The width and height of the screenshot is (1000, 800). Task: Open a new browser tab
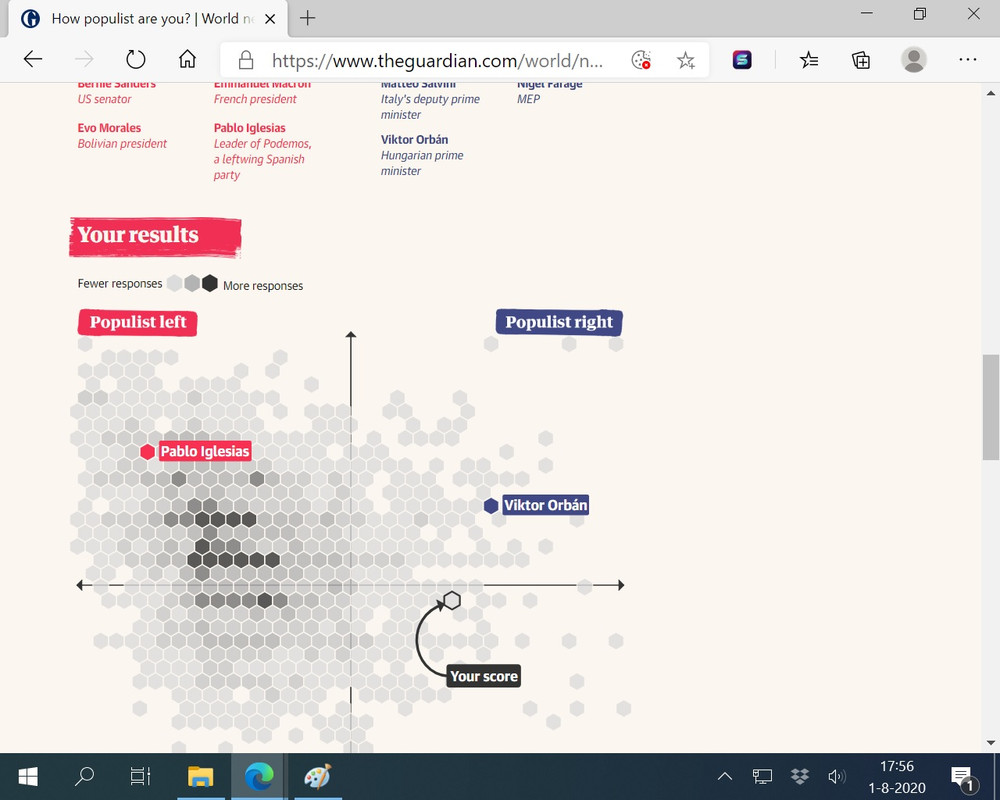click(307, 18)
